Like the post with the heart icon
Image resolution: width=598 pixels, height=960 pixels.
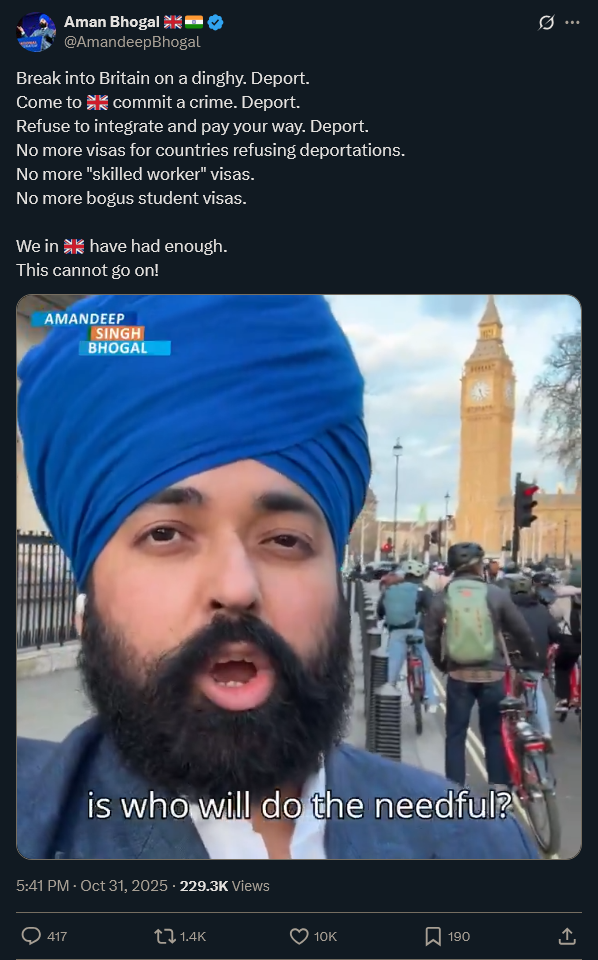[x=299, y=936]
